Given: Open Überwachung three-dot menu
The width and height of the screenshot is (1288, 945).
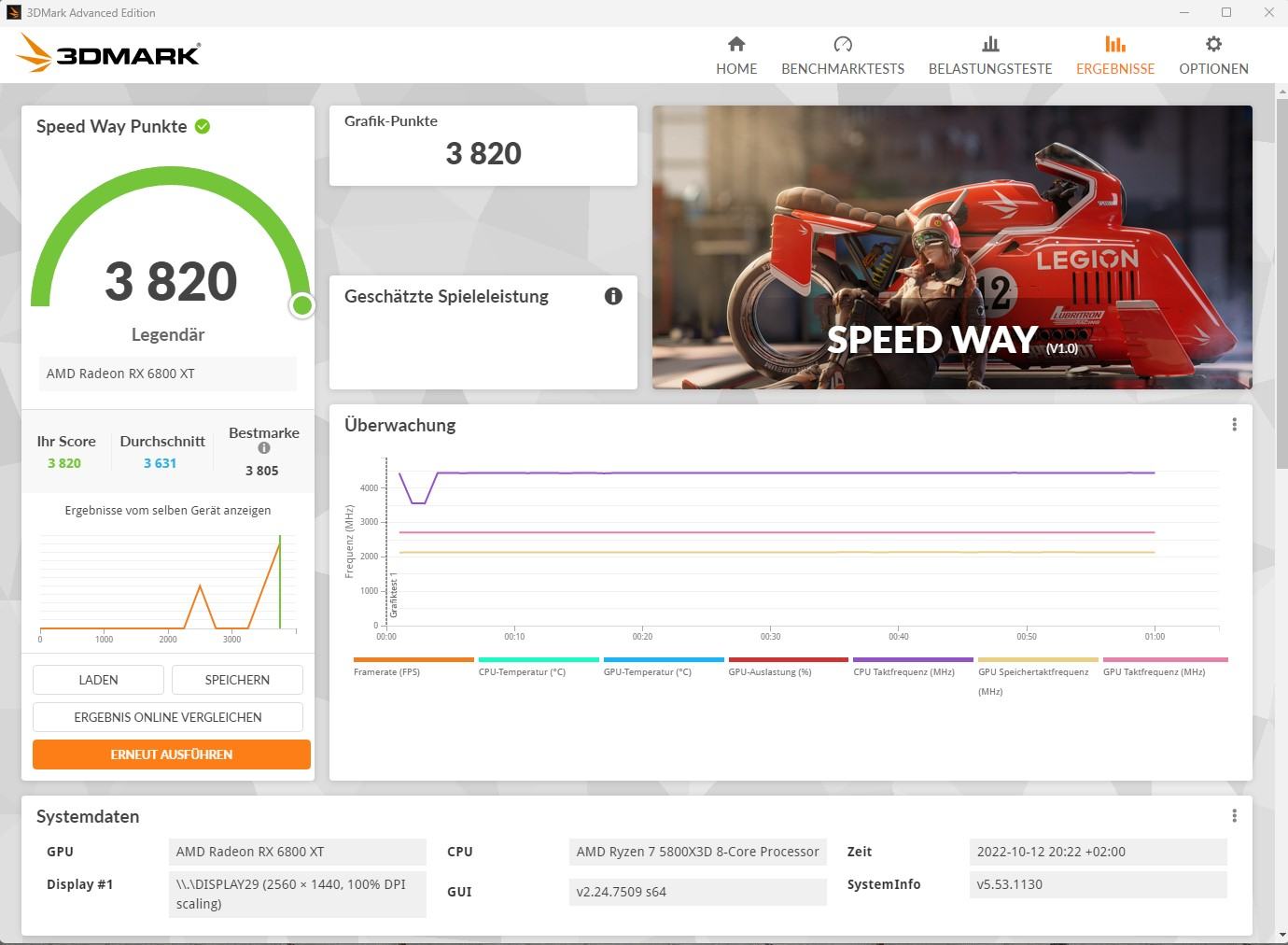Looking at the screenshot, I should click(1234, 425).
